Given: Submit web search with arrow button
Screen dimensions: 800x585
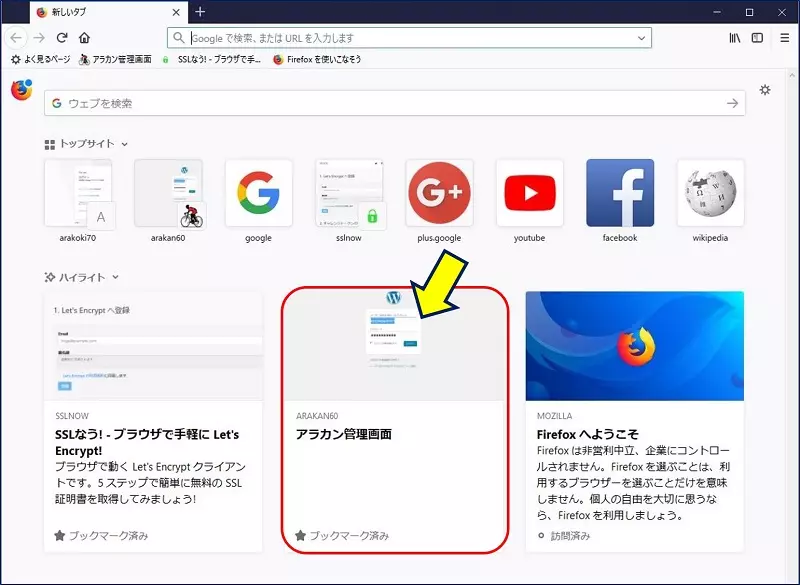Looking at the screenshot, I should pos(733,104).
